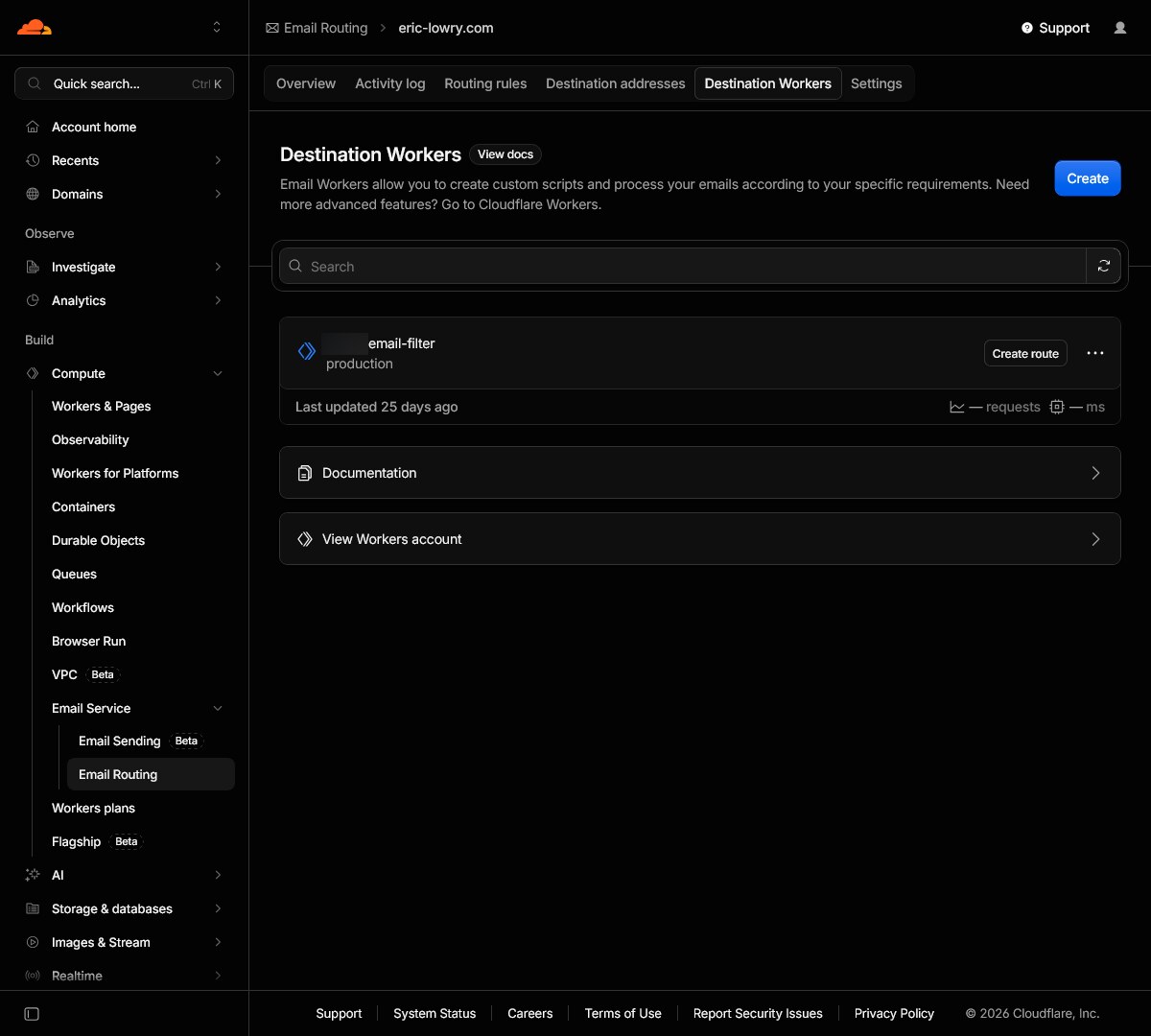Expand the Domains menu arrow
1151x1036 pixels.
point(218,194)
